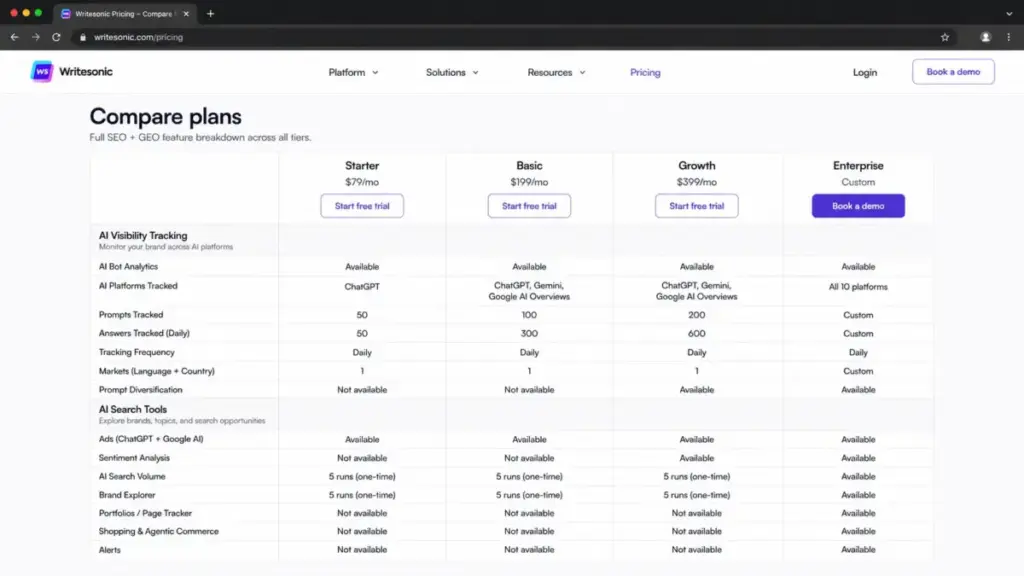View site info via the lock icon
The height and width of the screenshot is (576, 1024).
click(x=83, y=37)
